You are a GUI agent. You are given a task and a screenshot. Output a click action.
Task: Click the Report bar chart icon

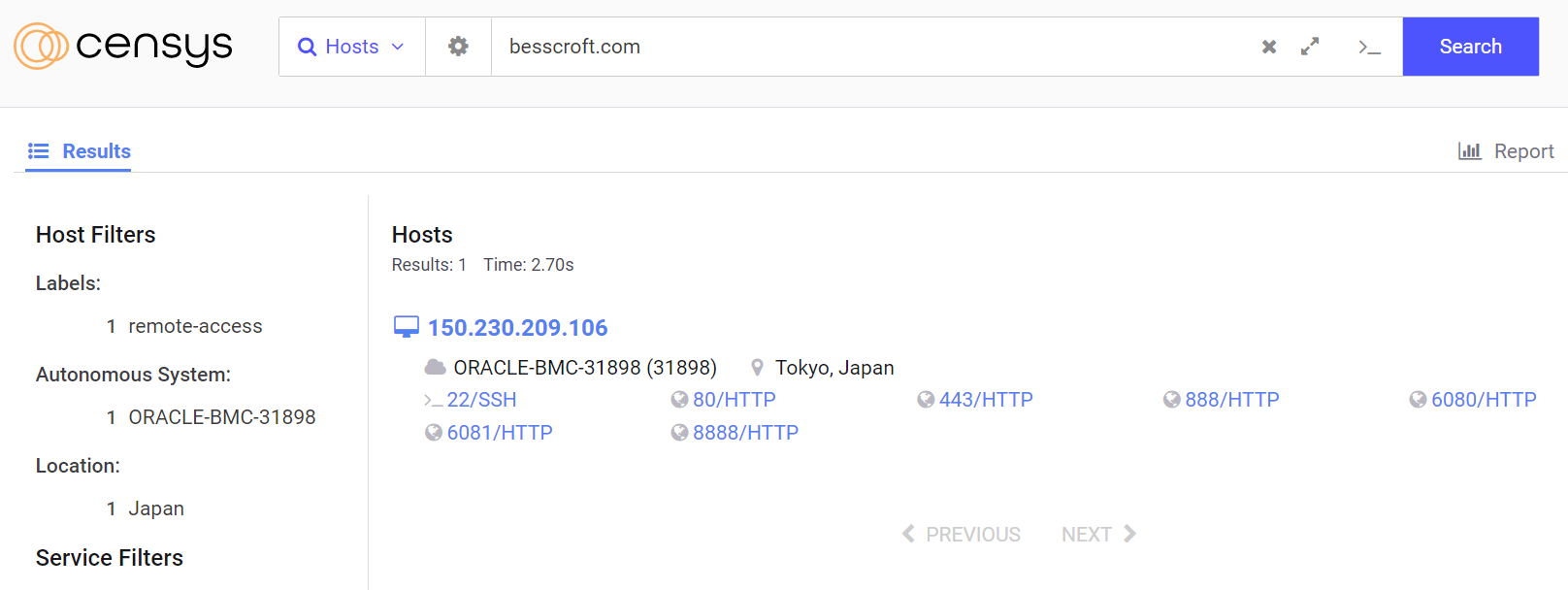pyautogui.click(x=1470, y=151)
